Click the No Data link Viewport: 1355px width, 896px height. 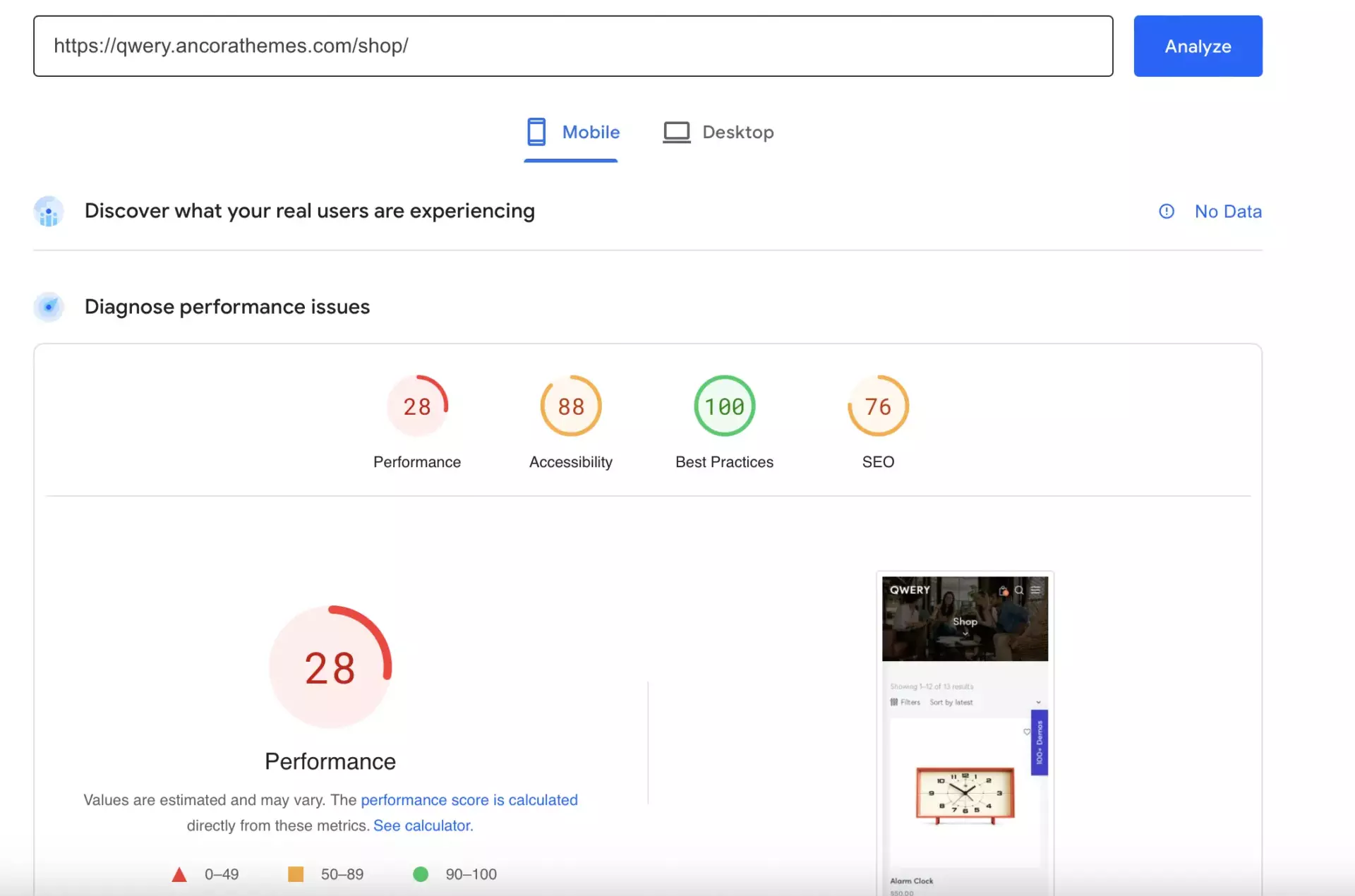coord(1228,211)
